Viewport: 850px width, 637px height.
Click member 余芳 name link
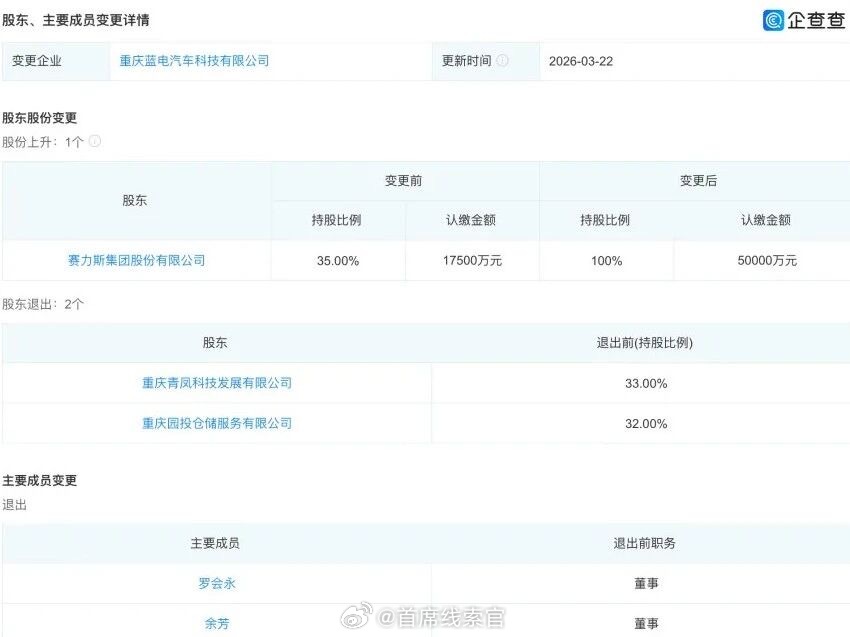point(216,623)
